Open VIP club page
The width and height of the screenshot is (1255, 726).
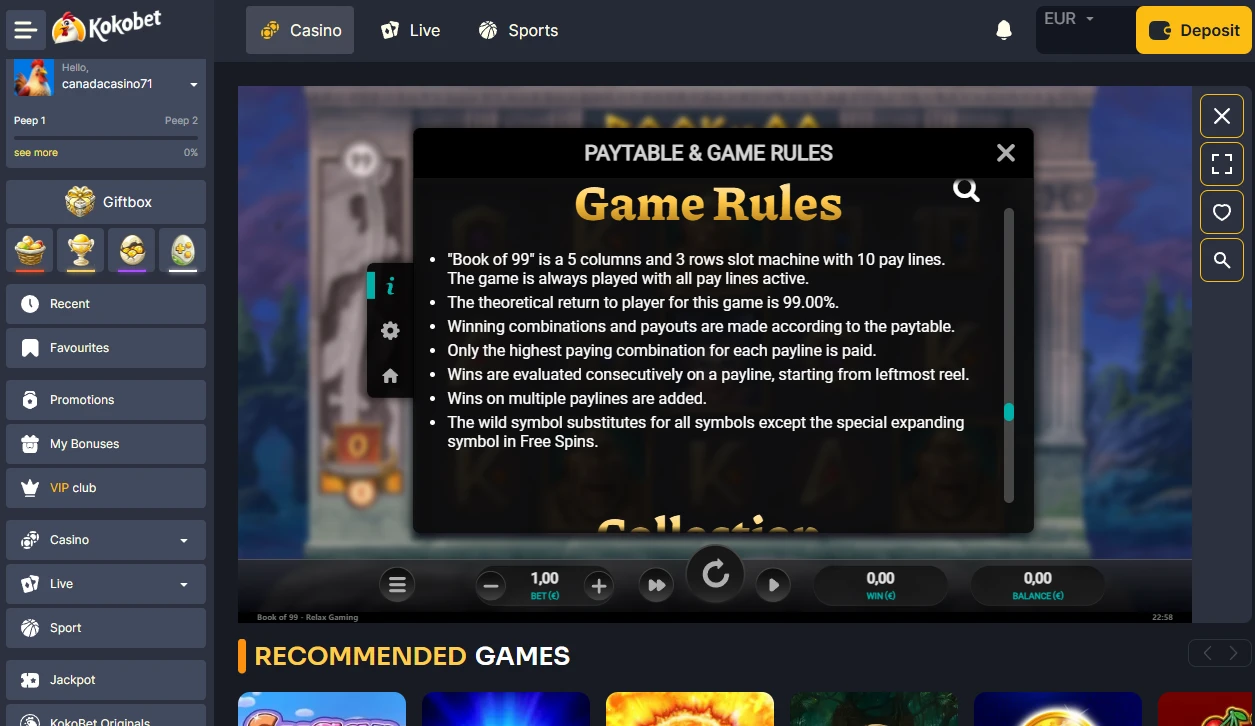(x=106, y=488)
